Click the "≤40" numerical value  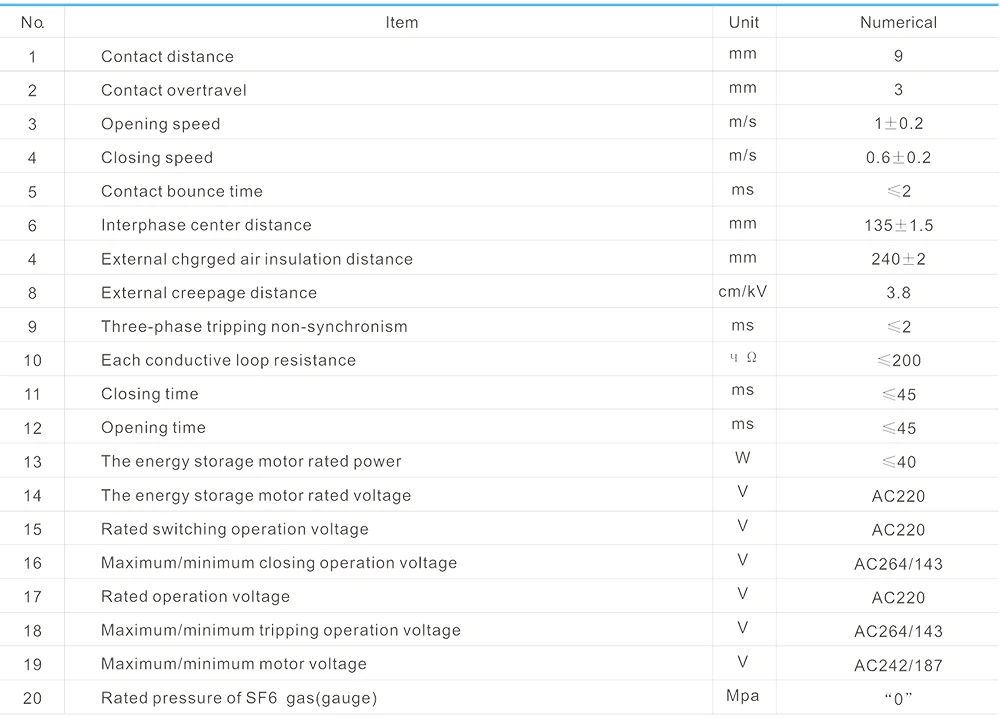point(898,462)
